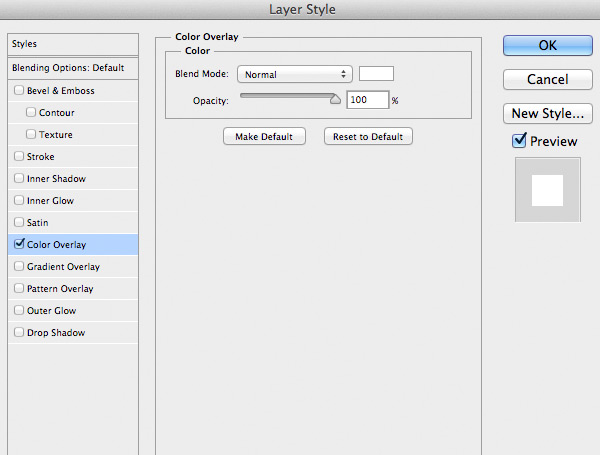Click the OK button

[x=547, y=45]
